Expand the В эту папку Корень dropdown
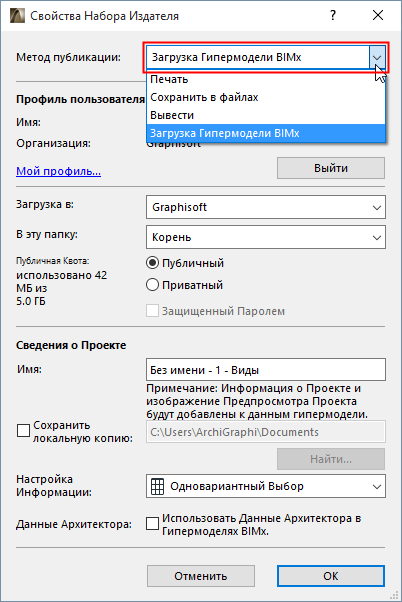Screen dimensions: 402x602 click(x=266, y=237)
